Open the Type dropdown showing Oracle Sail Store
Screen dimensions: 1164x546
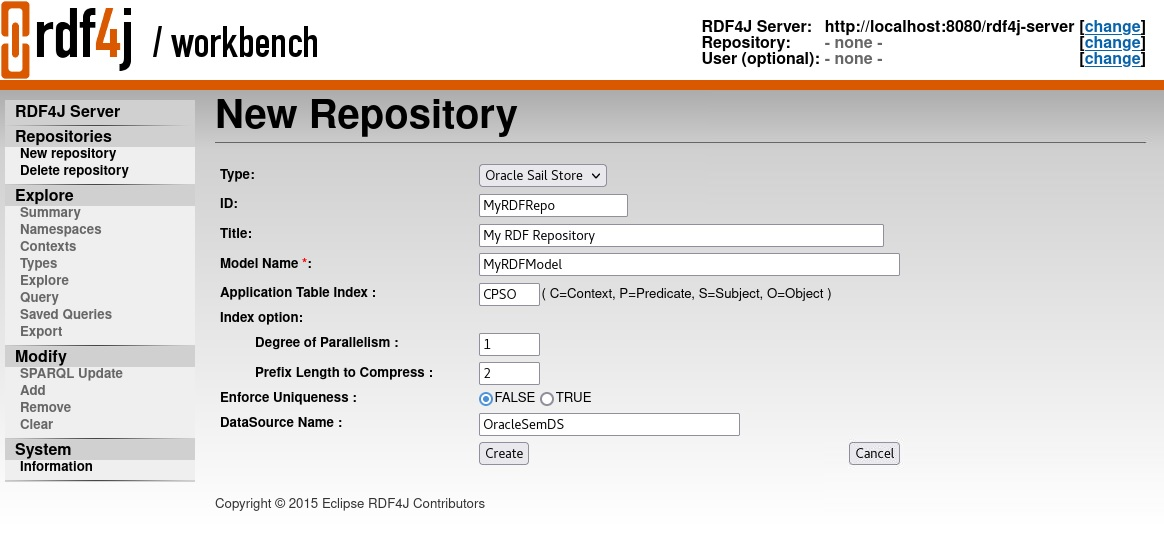pyautogui.click(x=543, y=176)
